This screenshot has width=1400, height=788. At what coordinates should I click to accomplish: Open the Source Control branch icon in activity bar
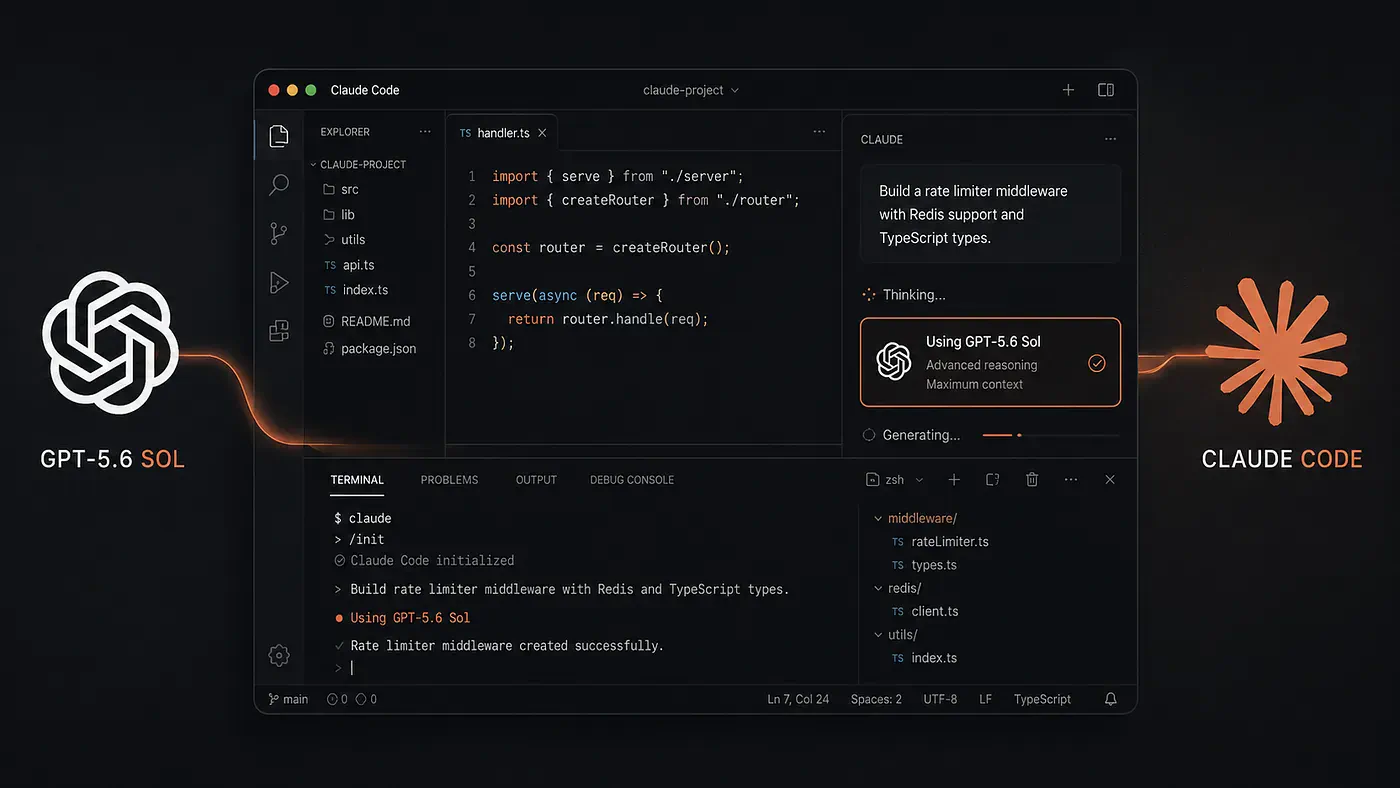279,234
